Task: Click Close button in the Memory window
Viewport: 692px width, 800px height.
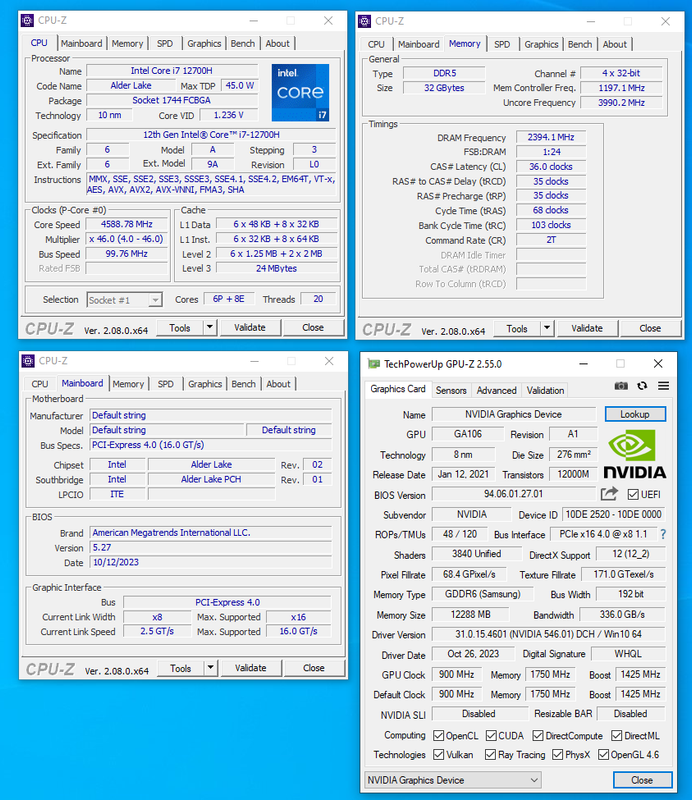Action: point(650,328)
